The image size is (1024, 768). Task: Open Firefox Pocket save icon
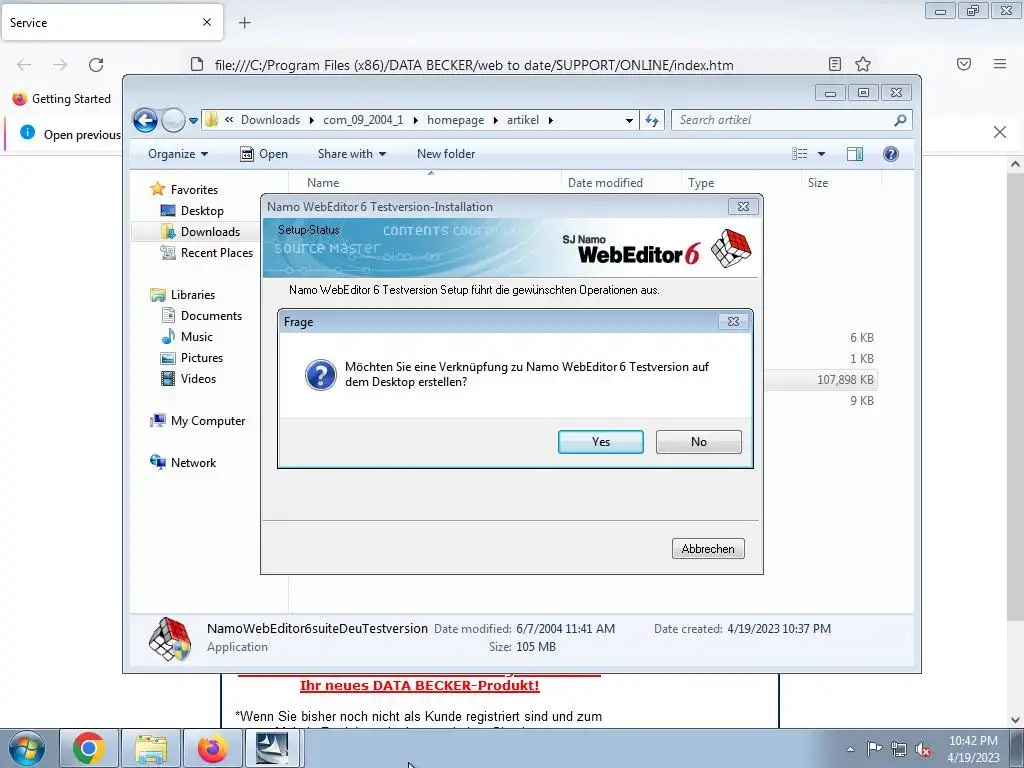pyautogui.click(x=964, y=64)
